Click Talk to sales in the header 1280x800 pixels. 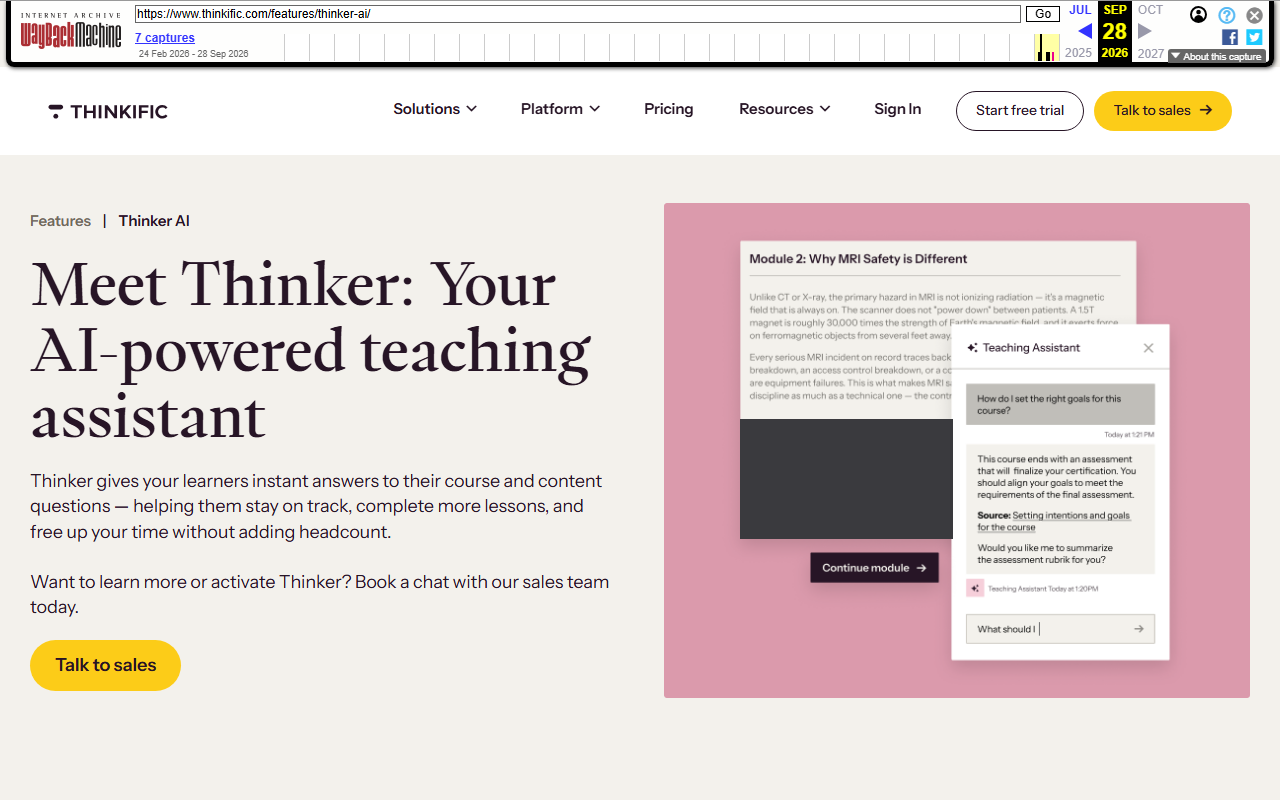[x=1163, y=111]
